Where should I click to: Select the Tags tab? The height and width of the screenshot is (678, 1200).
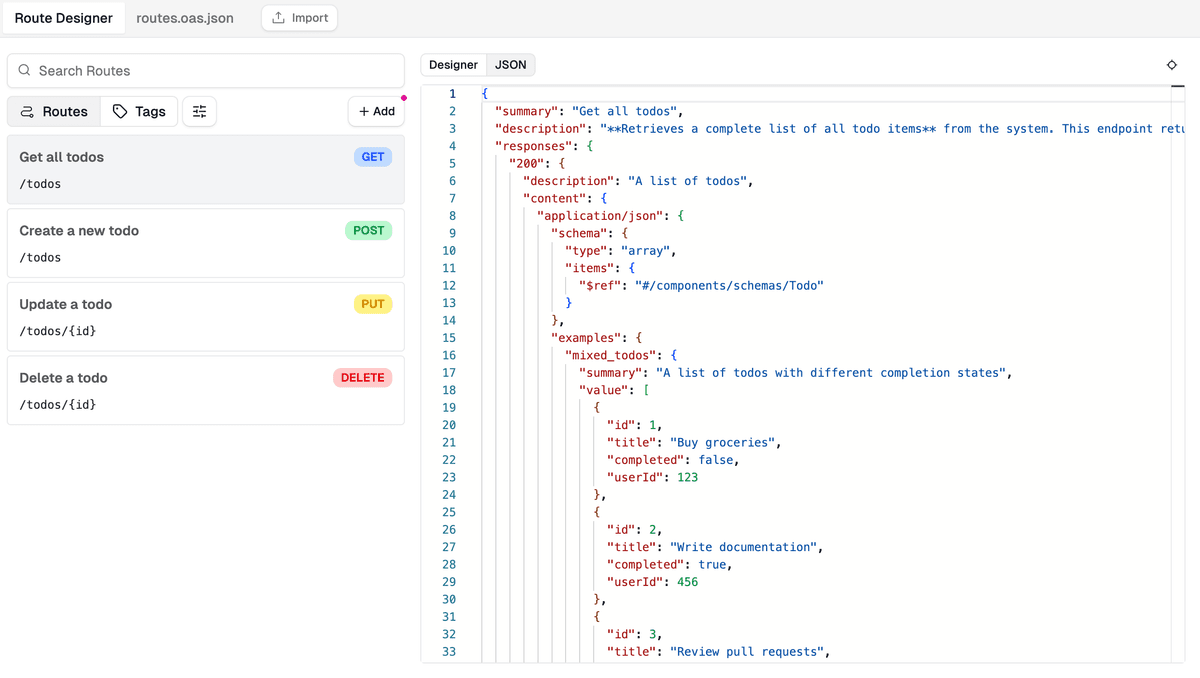(x=139, y=111)
